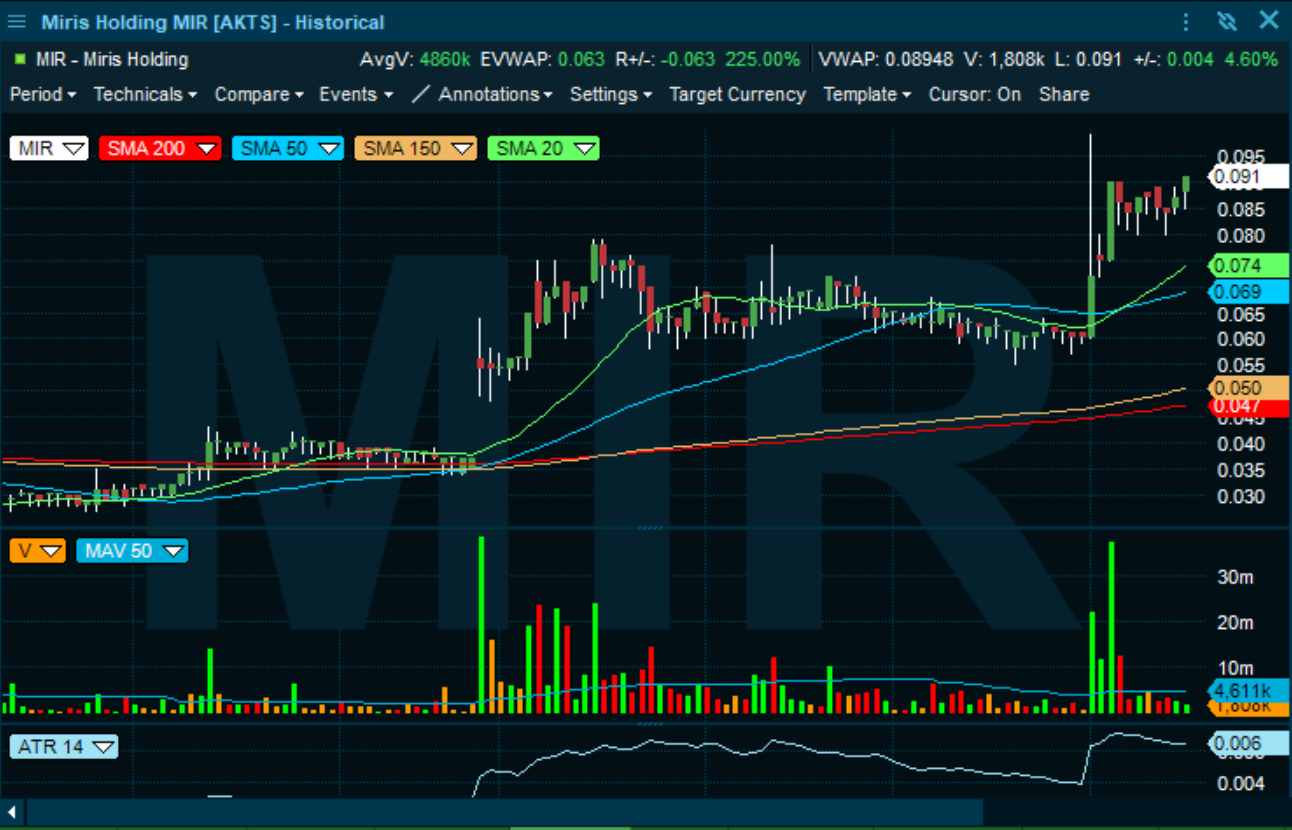Click the 30m volume axis label
This screenshot has height=830, width=1292.
click(x=1234, y=577)
